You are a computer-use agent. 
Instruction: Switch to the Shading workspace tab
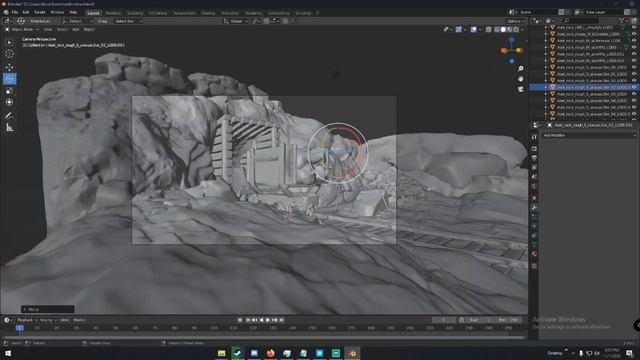click(x=208, y=13)
